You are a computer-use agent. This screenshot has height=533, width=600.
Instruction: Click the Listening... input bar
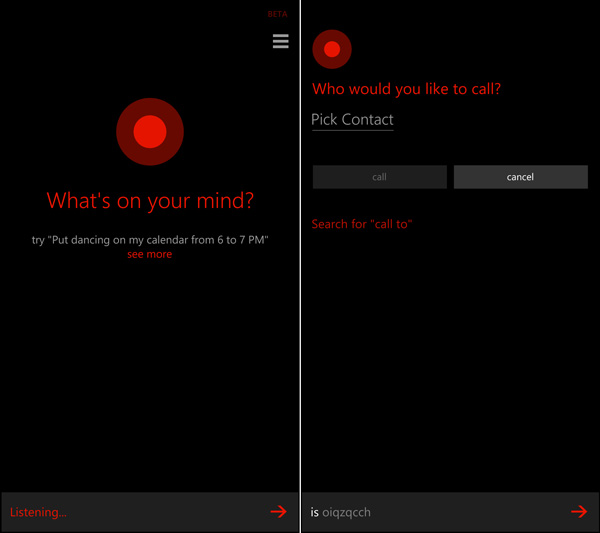pyautogui.click(x=140, y=512)
